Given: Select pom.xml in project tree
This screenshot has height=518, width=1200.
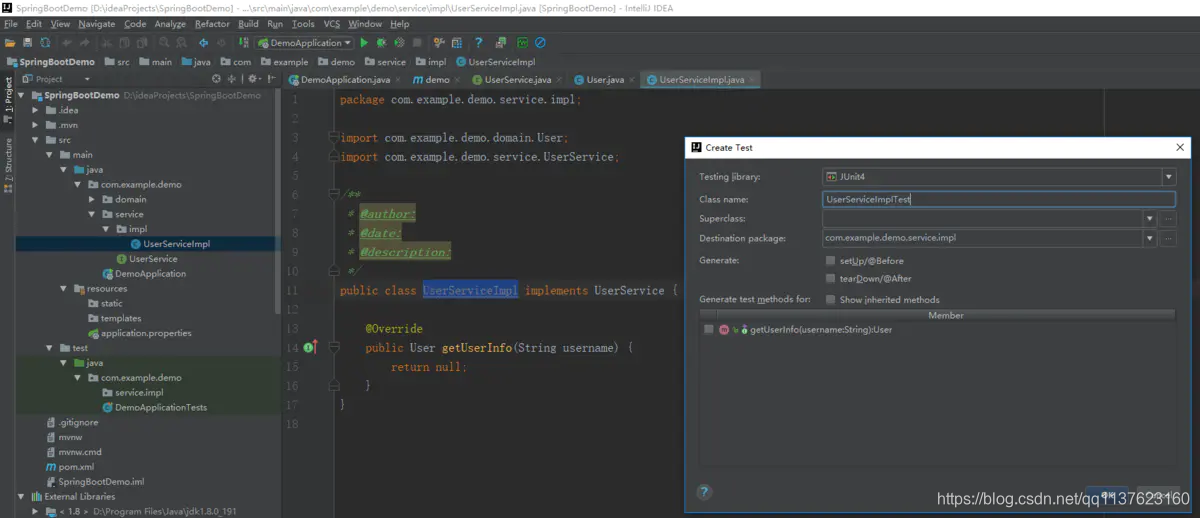Looking at the screenshot, I should pos(76,466).
